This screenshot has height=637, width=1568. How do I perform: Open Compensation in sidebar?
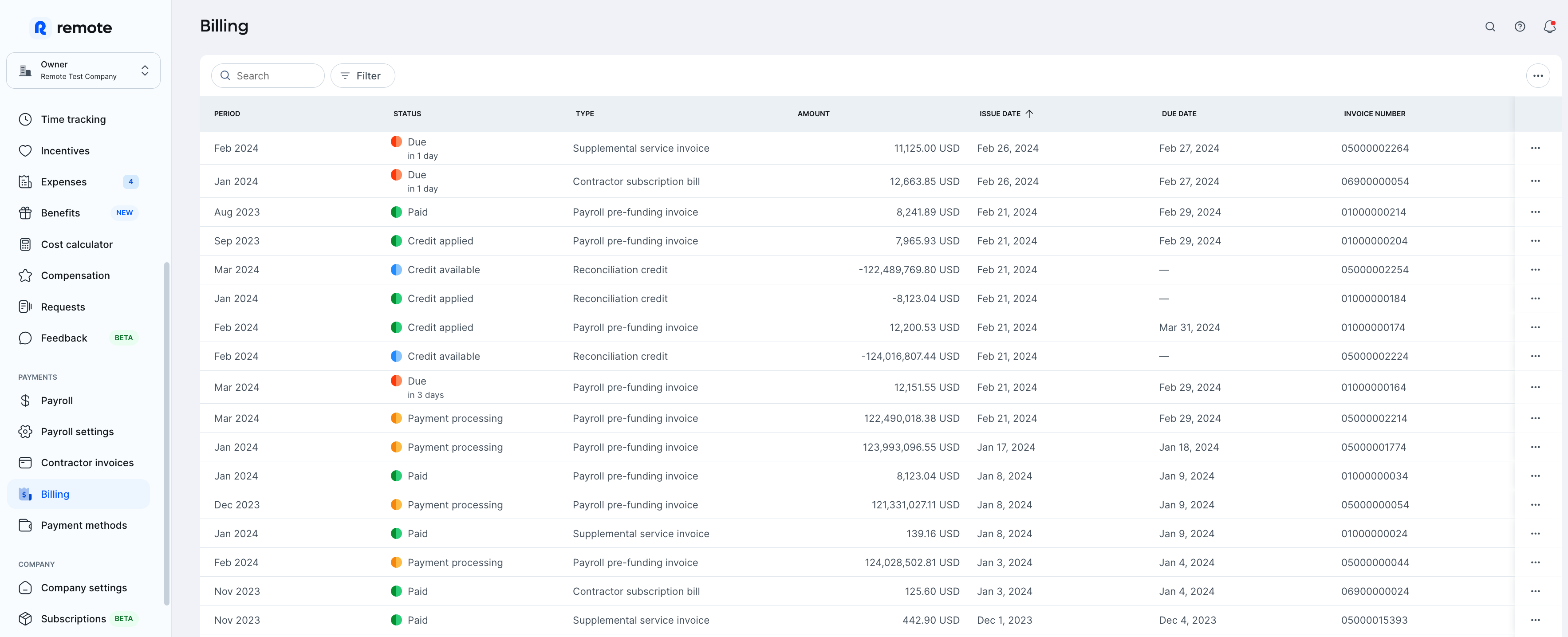pyautogui.click(x=79, y=275)
